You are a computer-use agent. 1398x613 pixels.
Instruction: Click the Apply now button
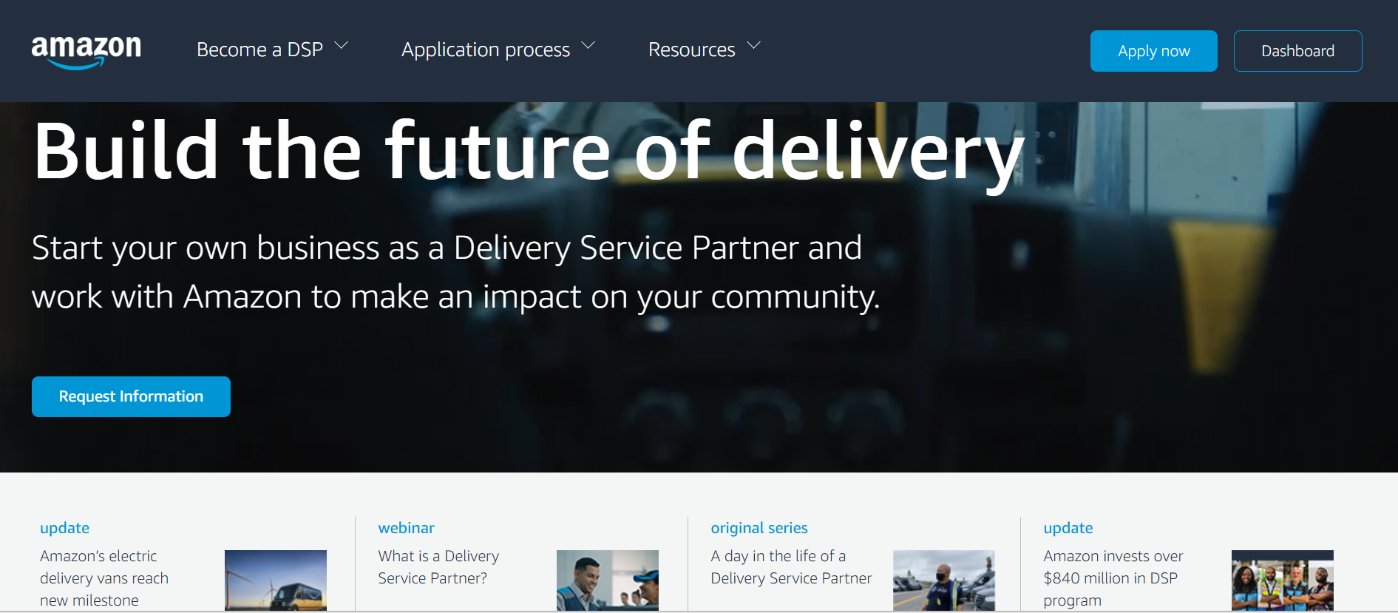[1153, 50]
